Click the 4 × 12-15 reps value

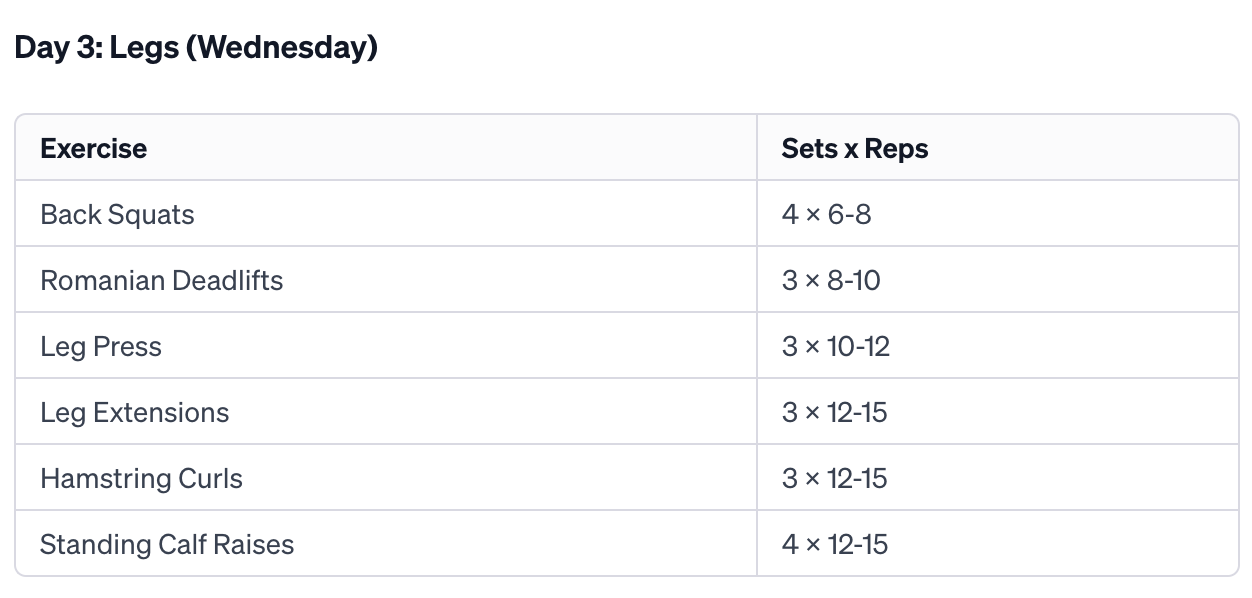(834, 544)
